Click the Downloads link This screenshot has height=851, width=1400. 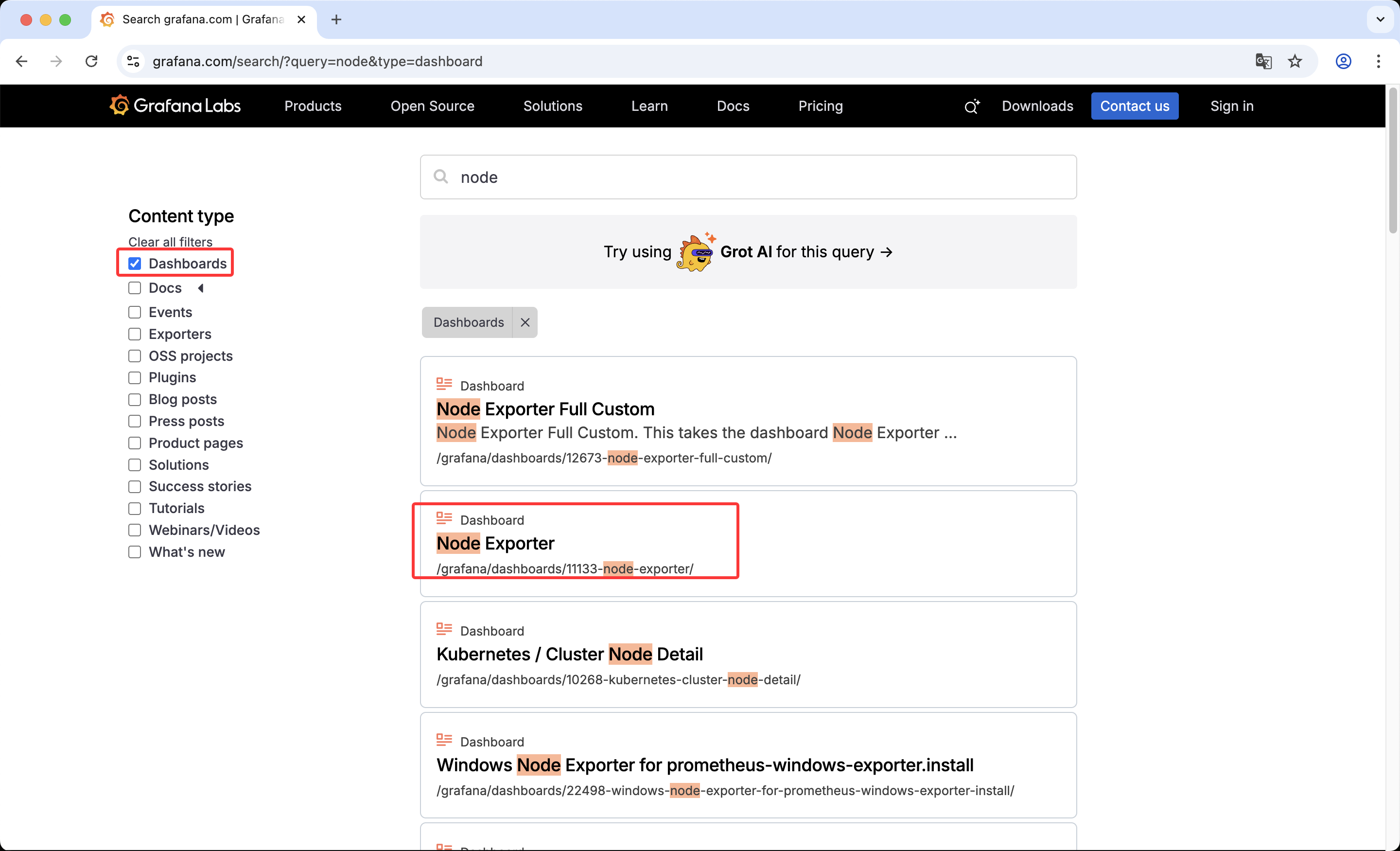pos(1037,106)
